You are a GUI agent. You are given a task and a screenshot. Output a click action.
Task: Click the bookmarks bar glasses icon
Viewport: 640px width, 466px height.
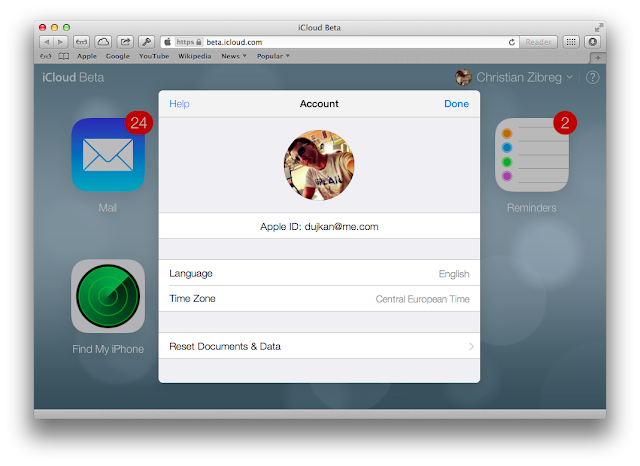click(46, 56)
